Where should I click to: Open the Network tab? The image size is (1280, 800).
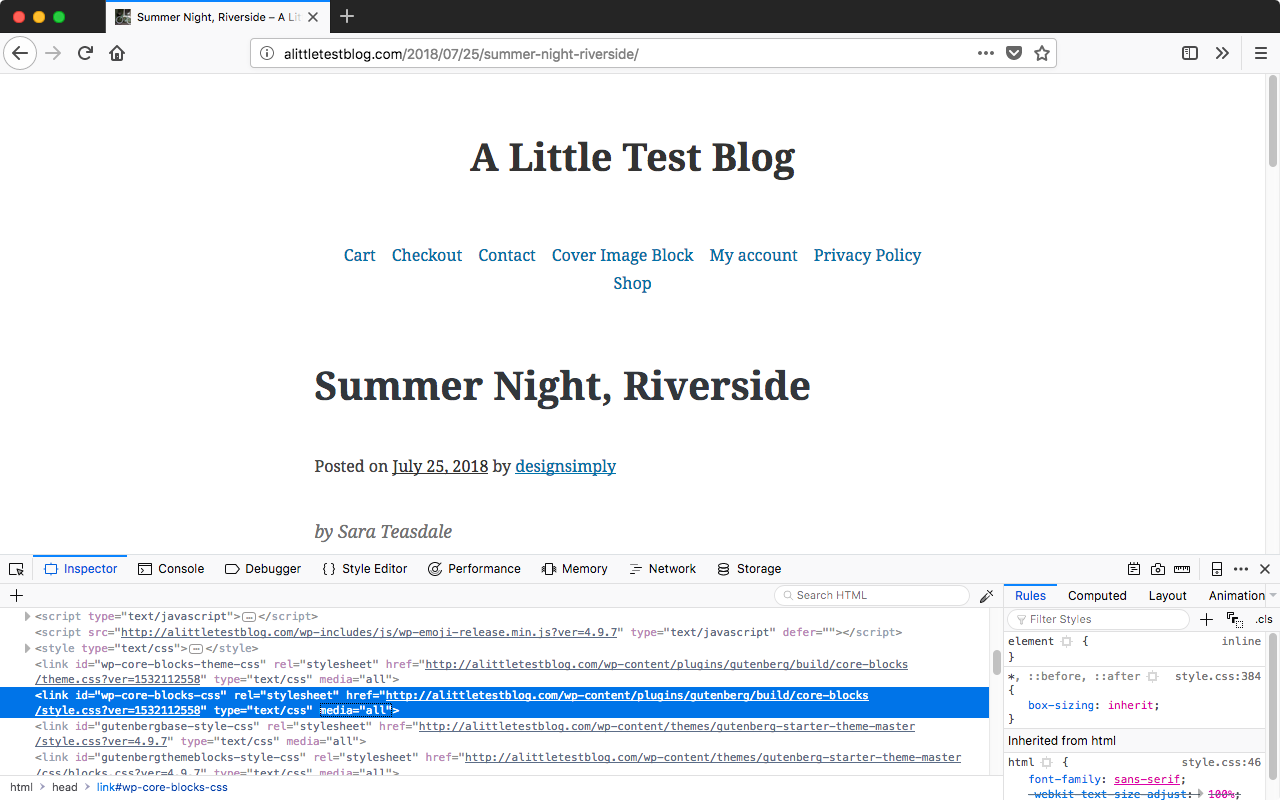[662, 569]
